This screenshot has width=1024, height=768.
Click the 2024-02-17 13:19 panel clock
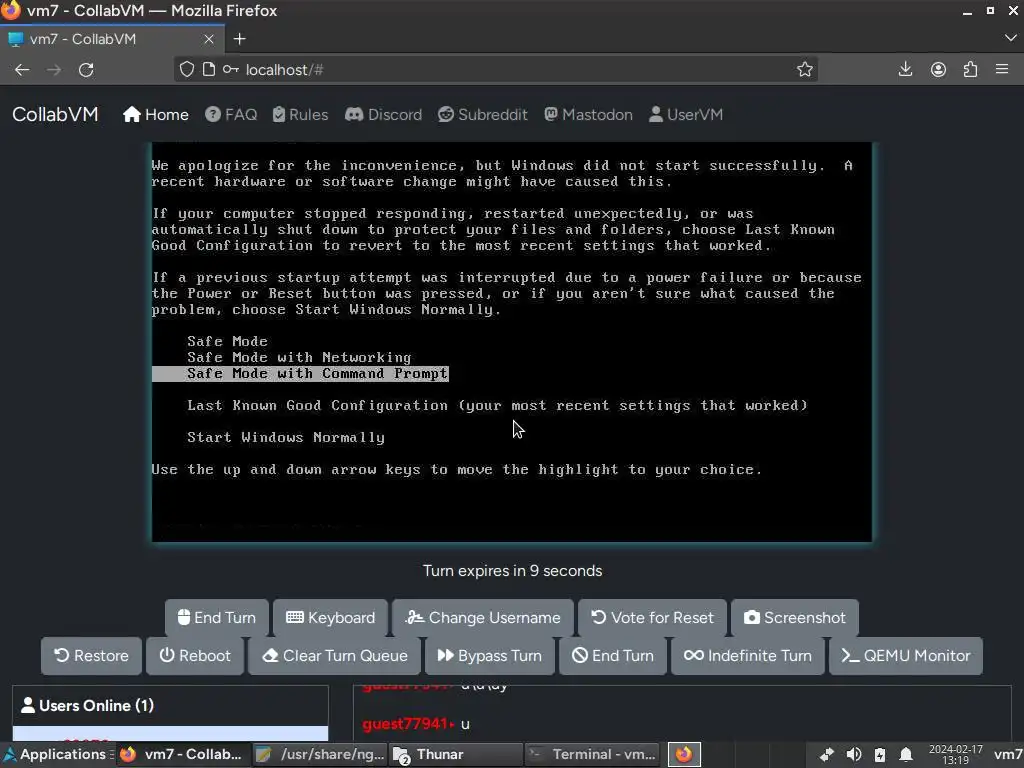pyautogui.click(x=955, y=755)
